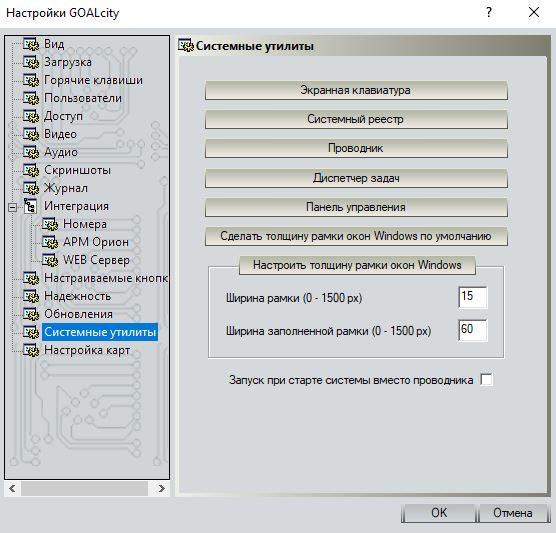Open Панель управления

point(356,207)
